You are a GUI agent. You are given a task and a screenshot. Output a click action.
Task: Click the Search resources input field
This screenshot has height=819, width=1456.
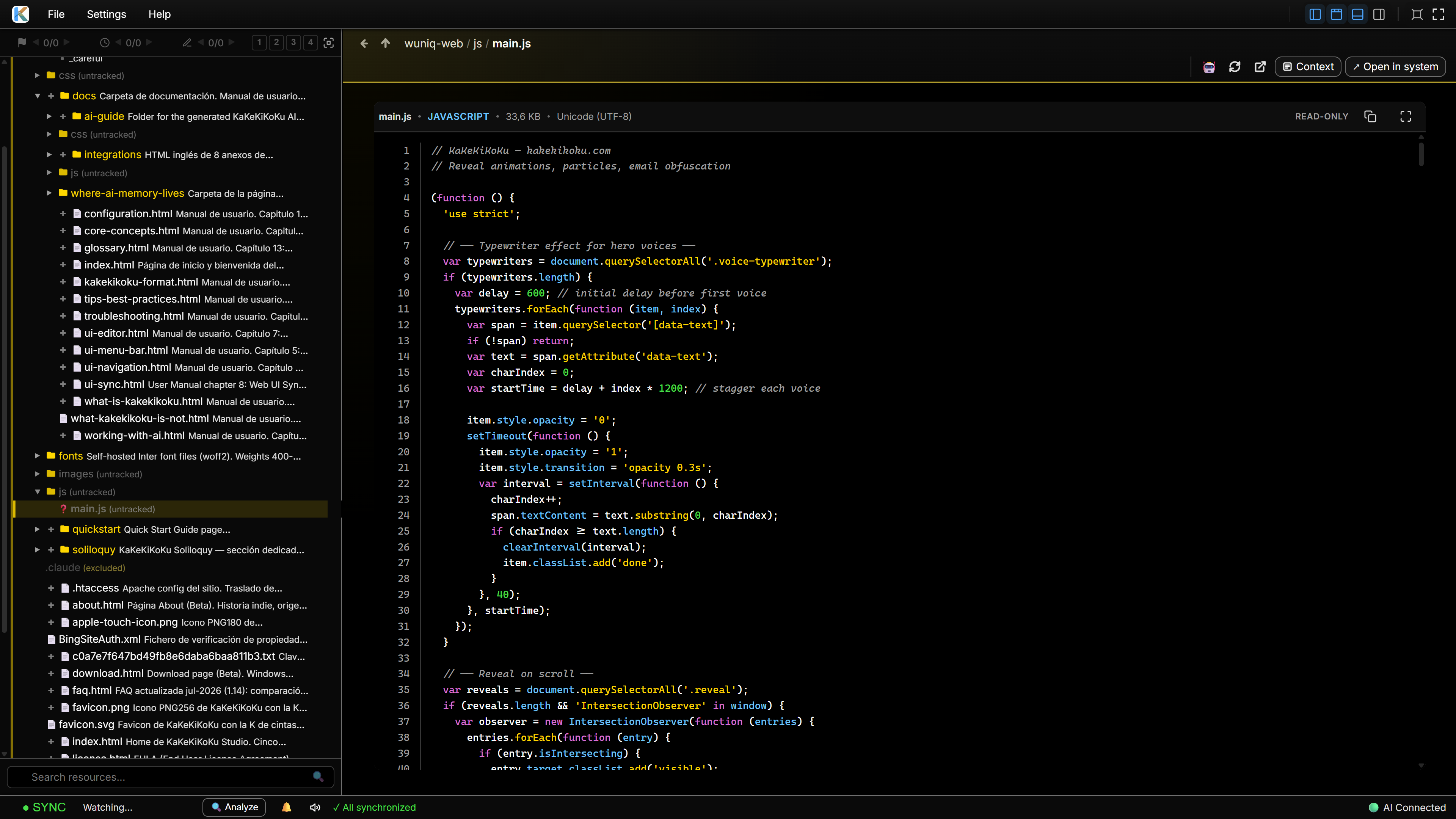(169, 777)
